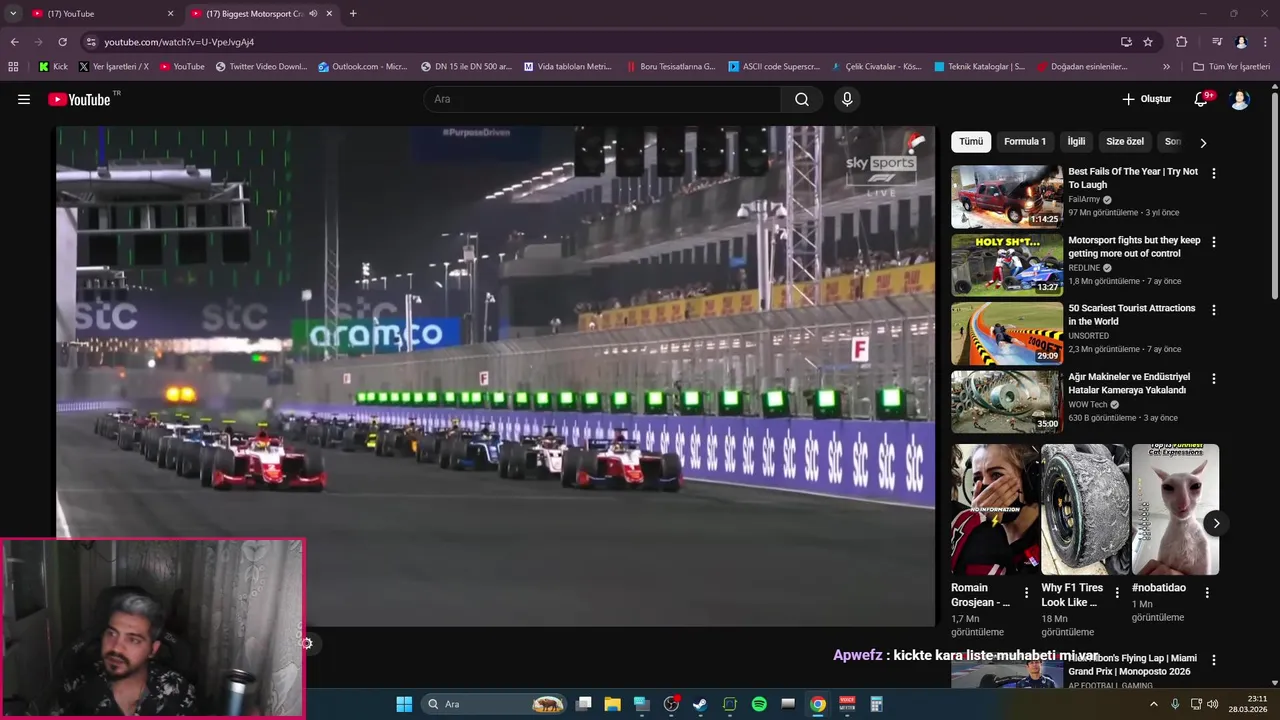Screen dimensions: 1280x720
Task: Open Chrome three-dot menu
Action: [1265, 42]
